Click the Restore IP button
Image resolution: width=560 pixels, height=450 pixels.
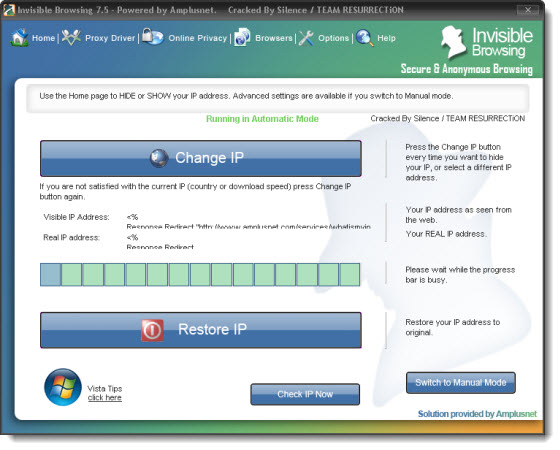201,330
